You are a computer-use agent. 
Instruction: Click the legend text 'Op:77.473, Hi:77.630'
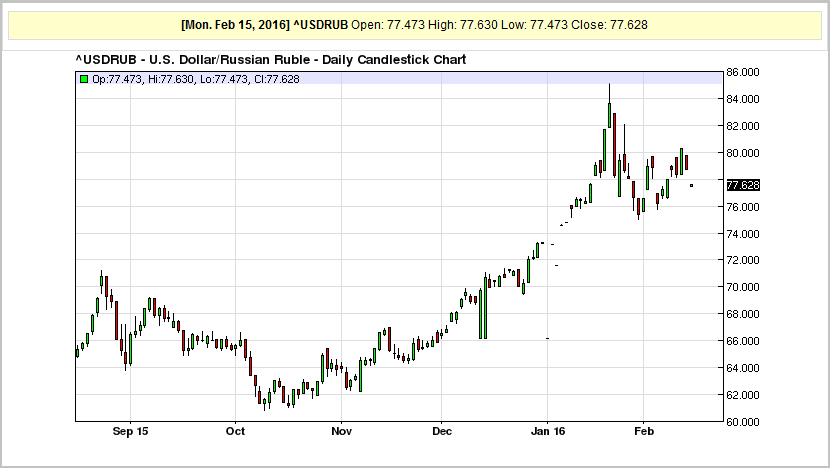143,79
